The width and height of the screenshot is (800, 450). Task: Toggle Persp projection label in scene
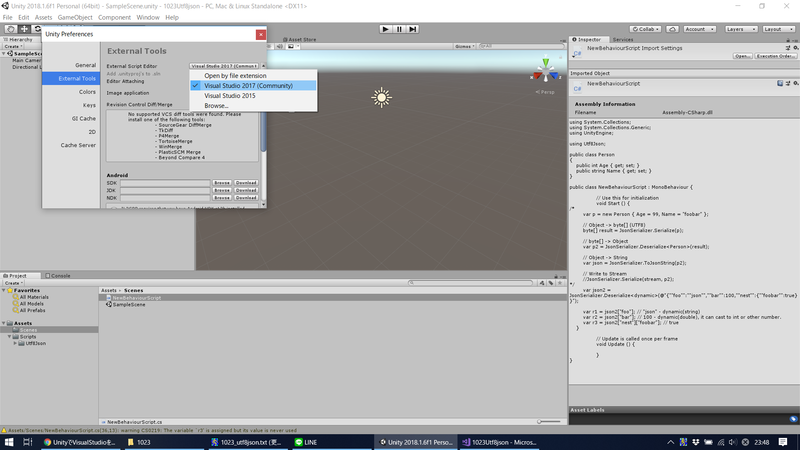tap(545, 92)
